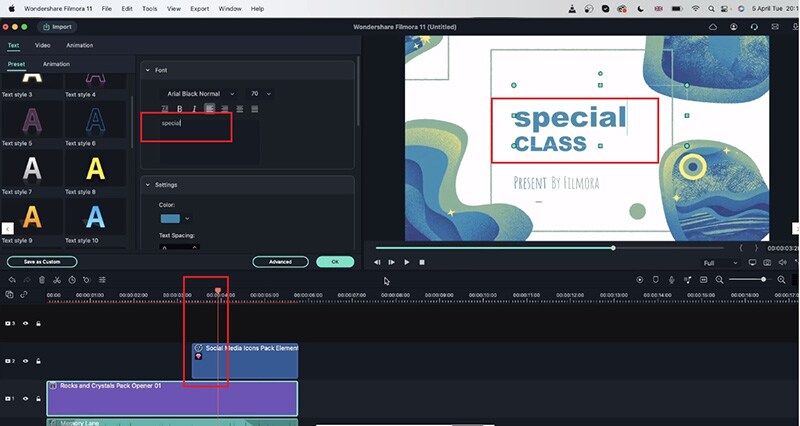Open the Arial Black Normal font dropdown
The width and height of the screenshot is (800, 426).
click(199, 94)
